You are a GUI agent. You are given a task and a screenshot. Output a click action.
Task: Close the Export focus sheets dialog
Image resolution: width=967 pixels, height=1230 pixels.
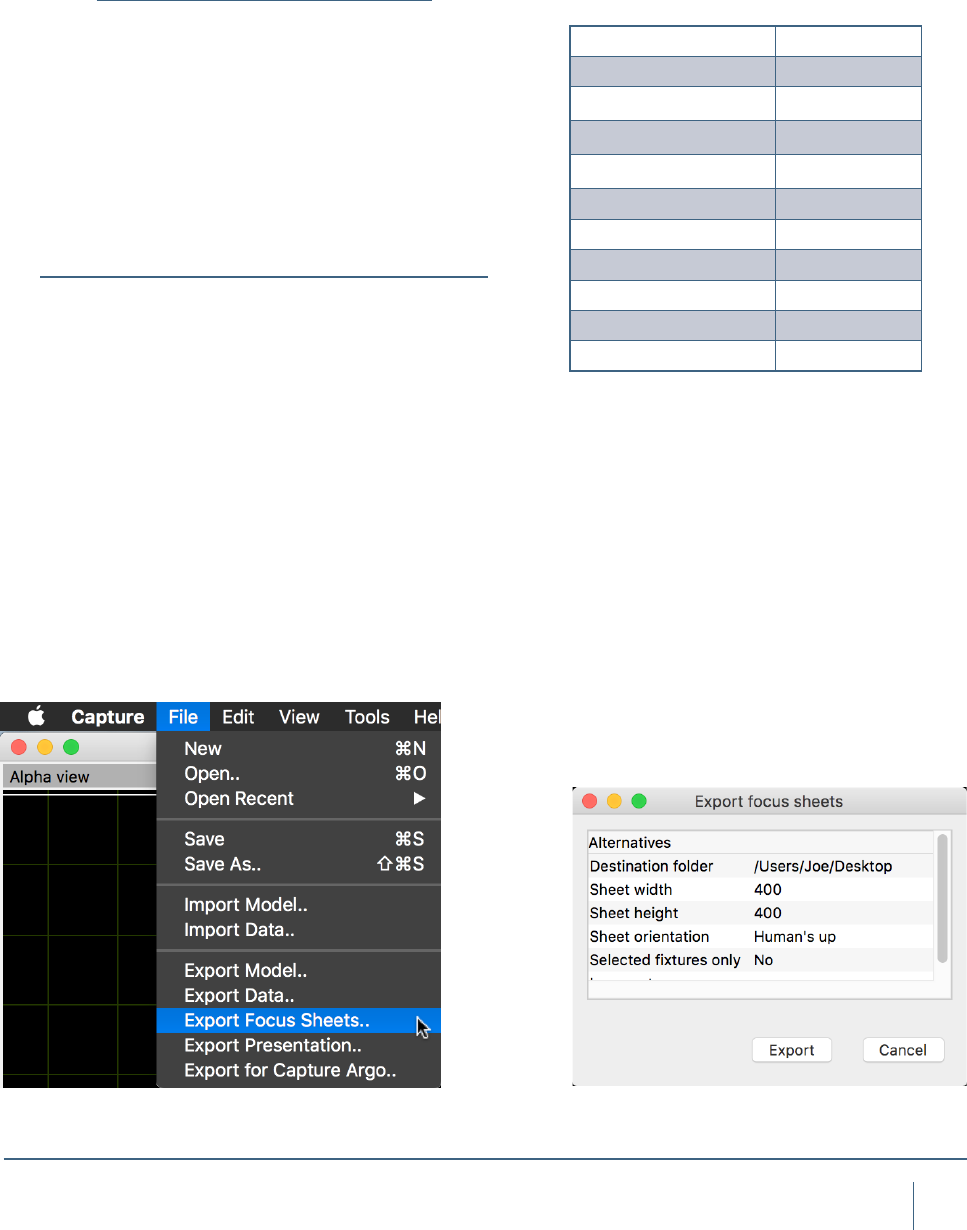[590, 801]
